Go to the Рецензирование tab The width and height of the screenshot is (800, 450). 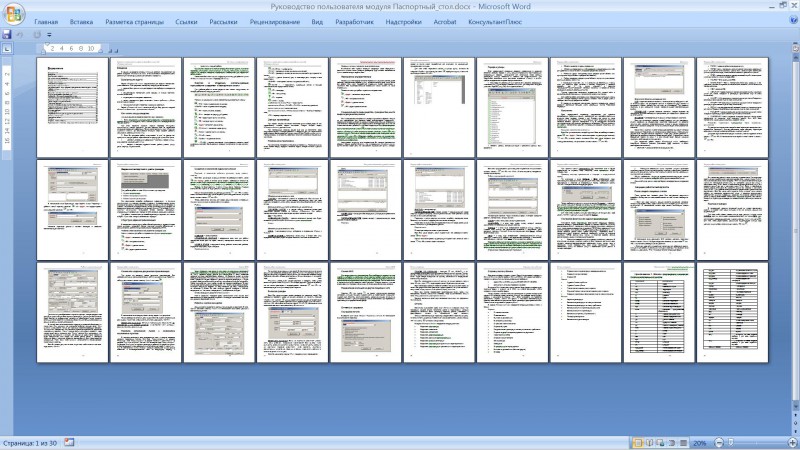[x=274, y=22]
